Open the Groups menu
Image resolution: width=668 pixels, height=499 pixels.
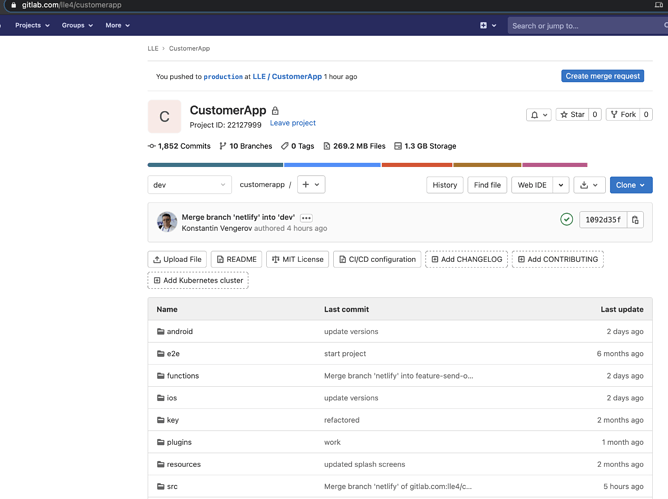coord(77,26)
